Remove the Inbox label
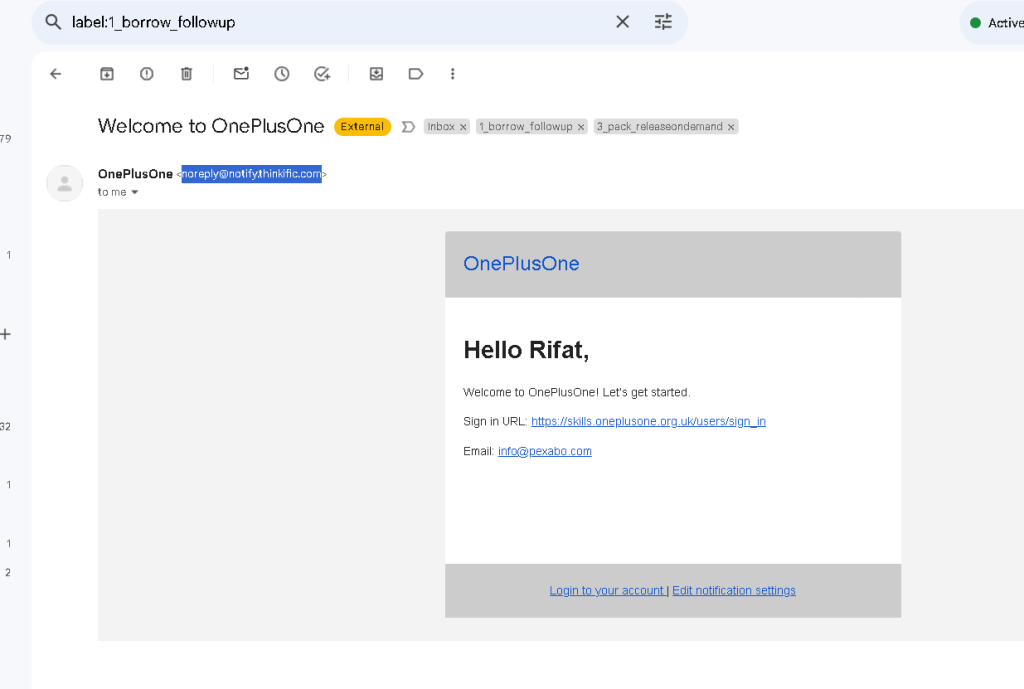 [463, 127]
